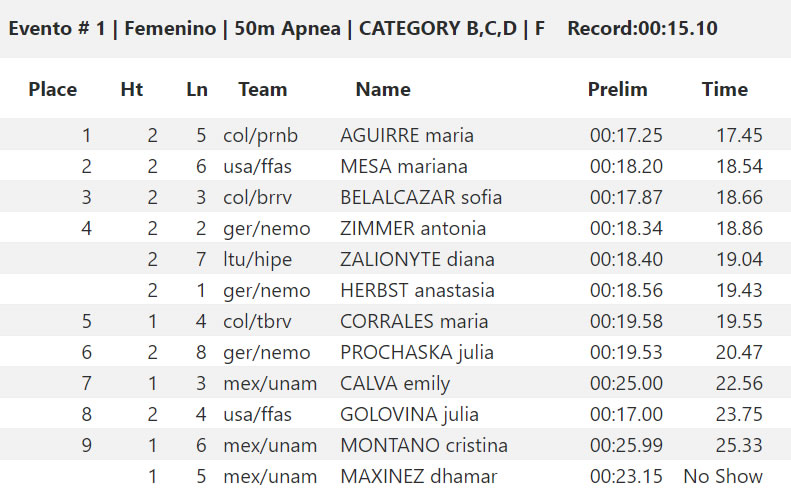Click the Time column header

pos(724,89)
